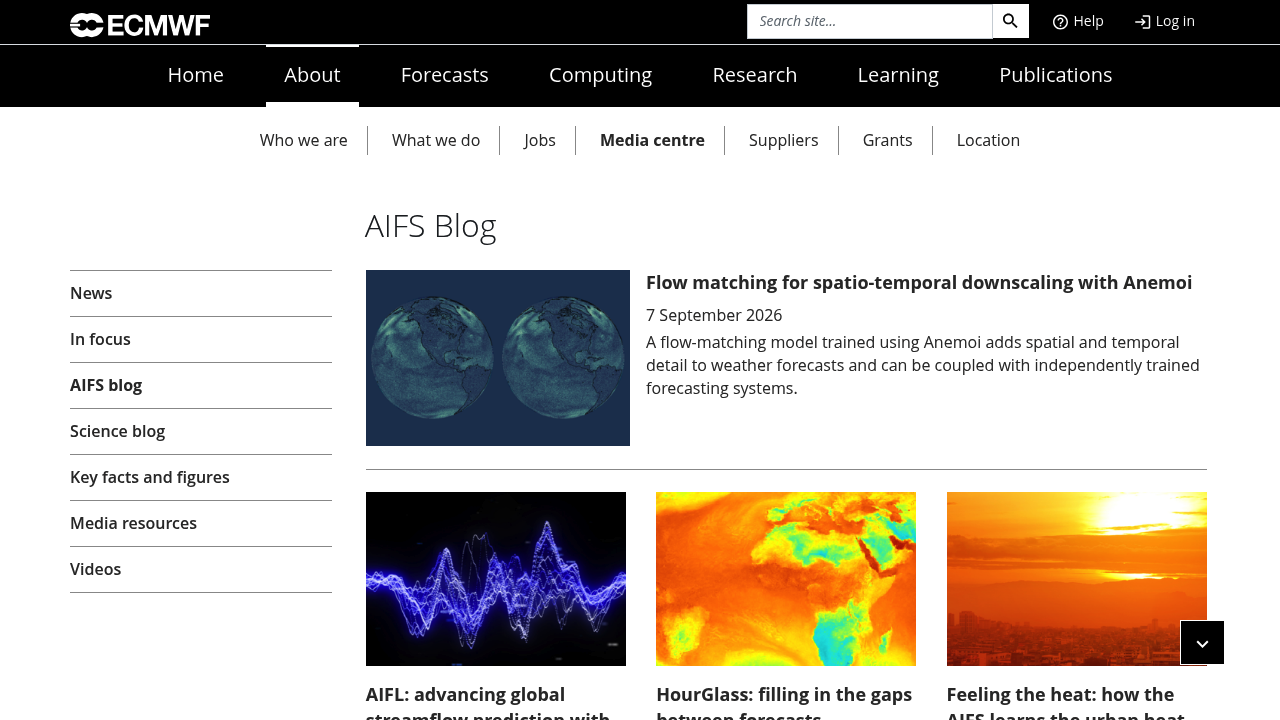Select In focus in the sidebar
1280x720 pixels.
point(201,339)
